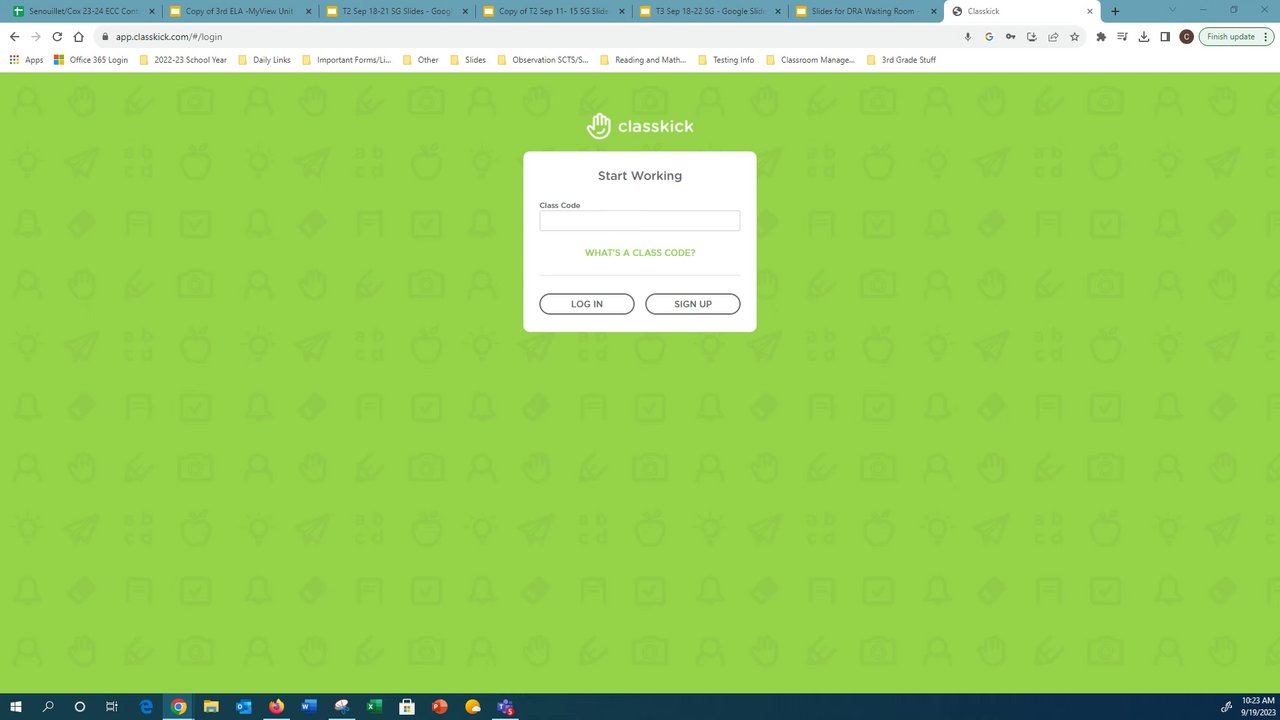
Task: Open File Explorer from taskbar
Action: [x=211, y=707]
